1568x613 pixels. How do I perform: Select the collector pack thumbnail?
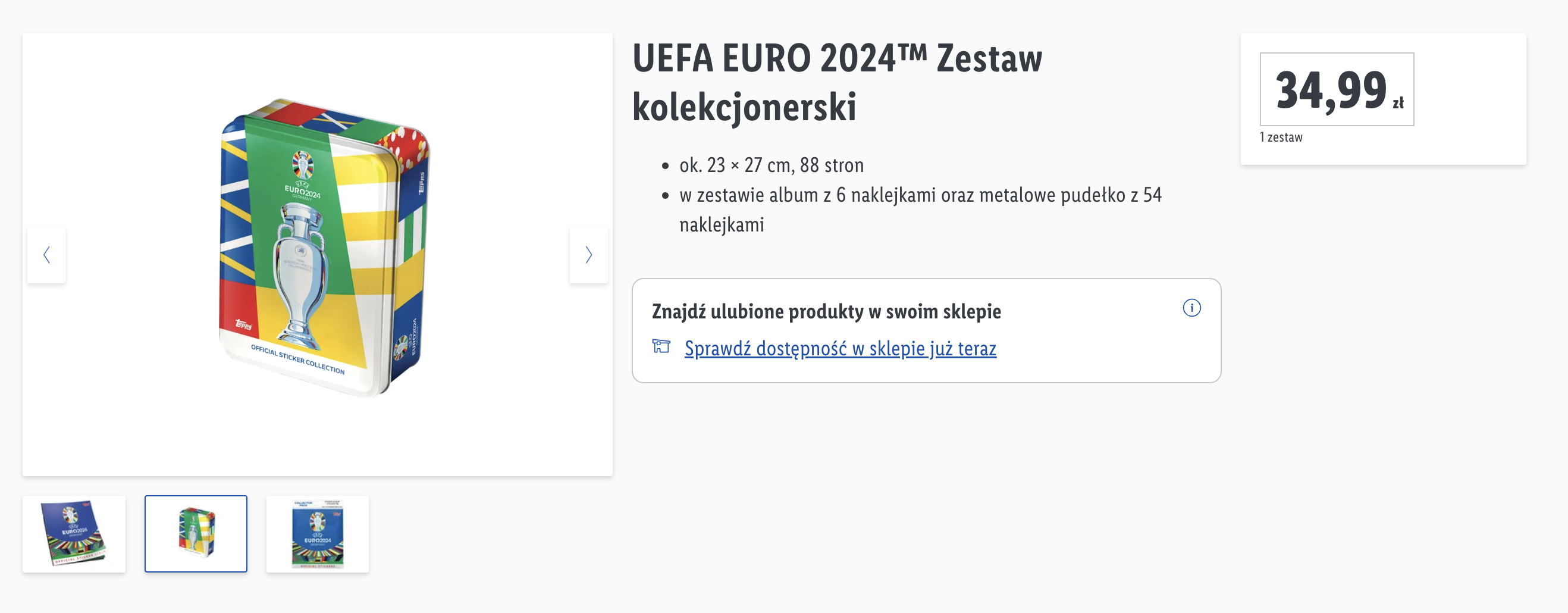point(318,534)
